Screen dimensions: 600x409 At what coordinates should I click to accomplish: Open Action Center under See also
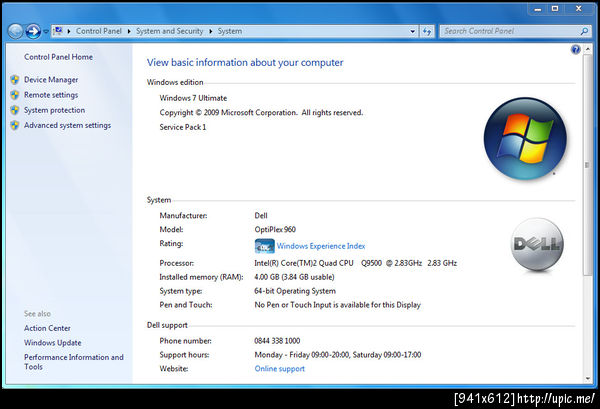click(47, 328)
